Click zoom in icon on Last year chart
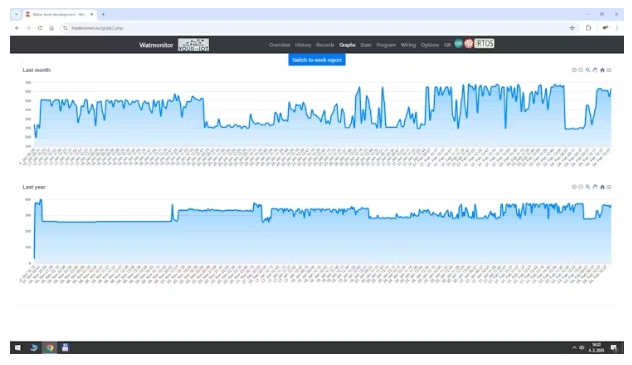Viewport: 632px width, 365px height. [574, 187]
